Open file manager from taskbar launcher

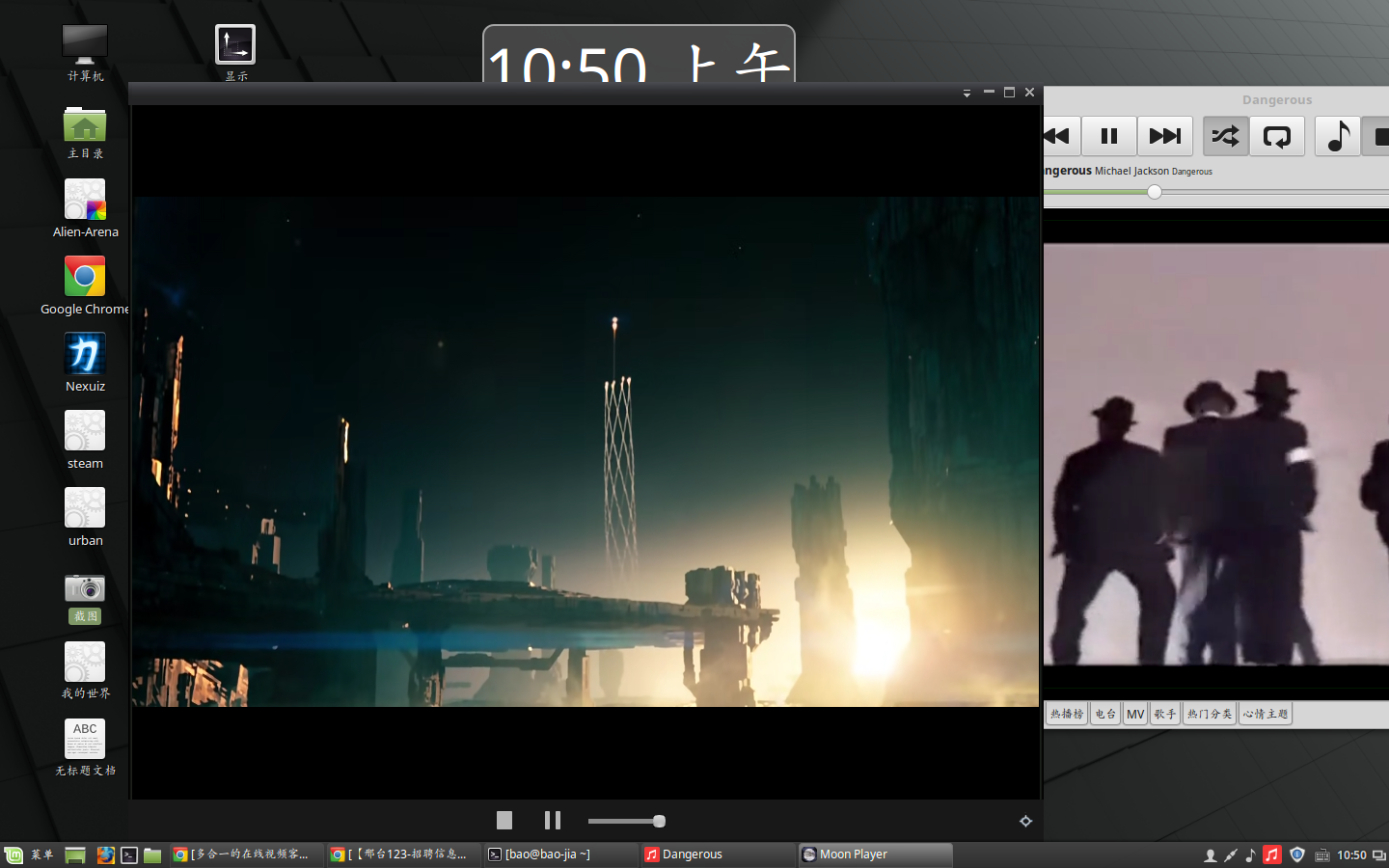[152, 854]
